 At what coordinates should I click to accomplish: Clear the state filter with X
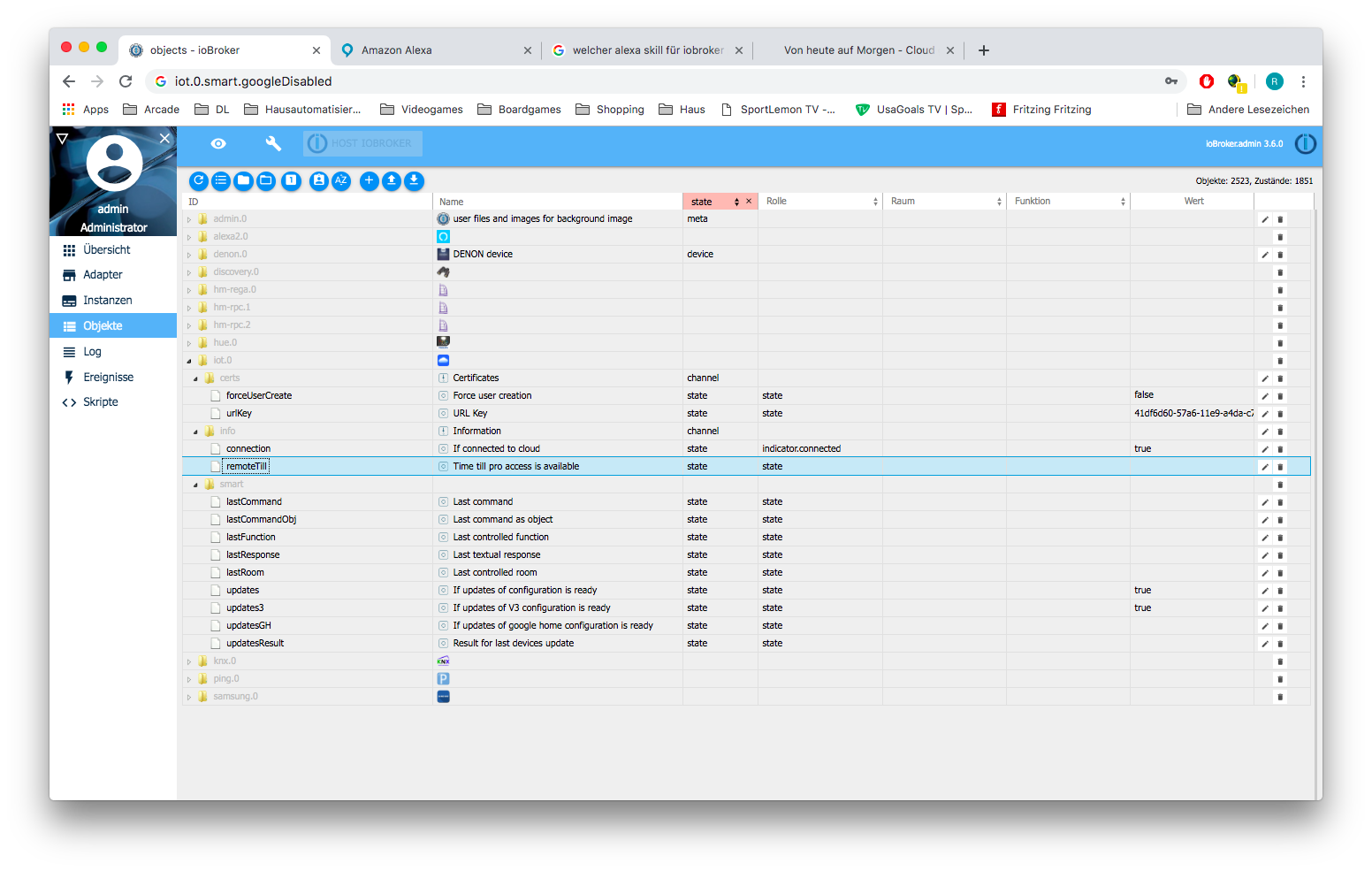pos(749,202)
